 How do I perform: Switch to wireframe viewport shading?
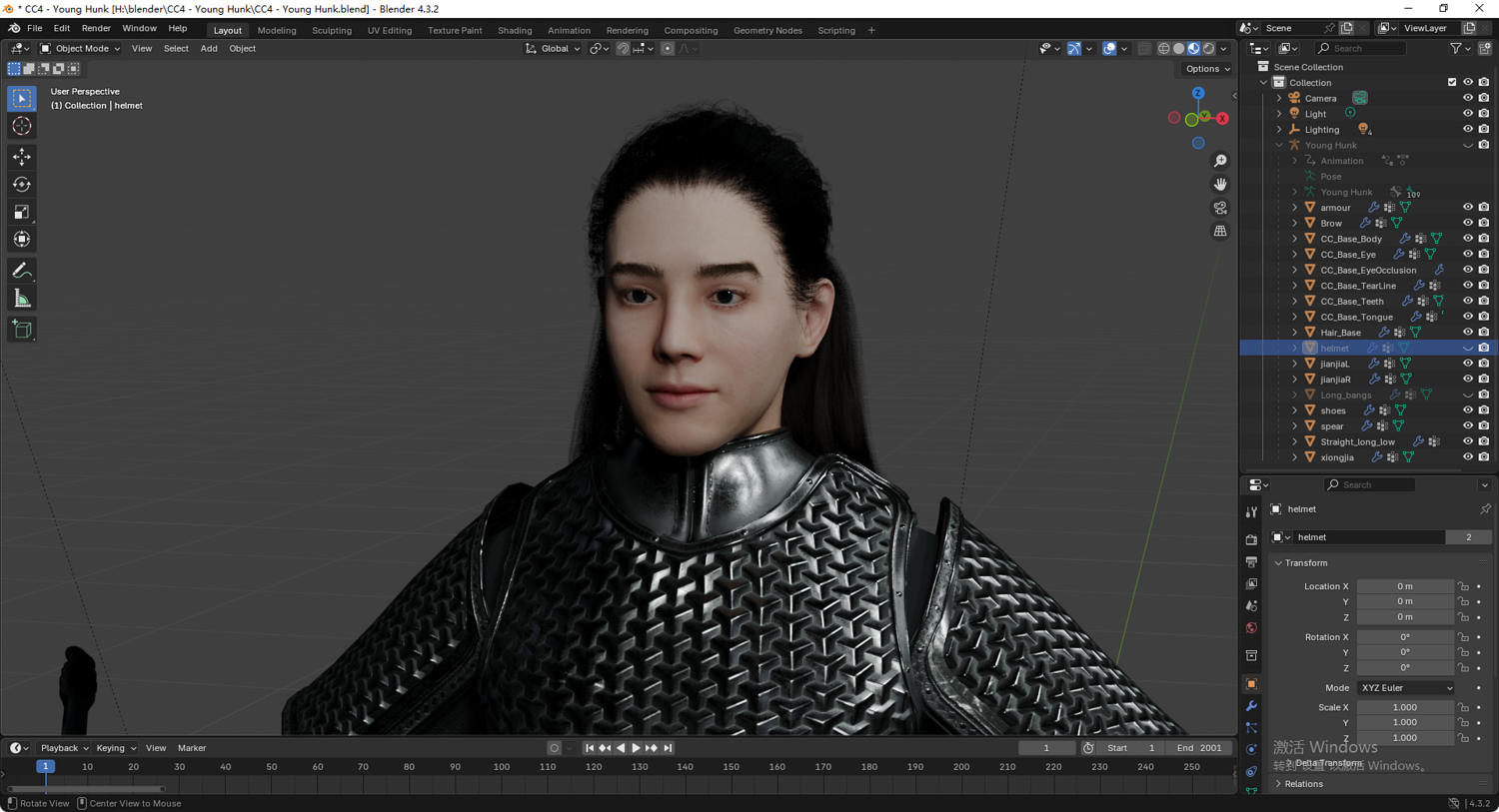tap(1164, 48)
